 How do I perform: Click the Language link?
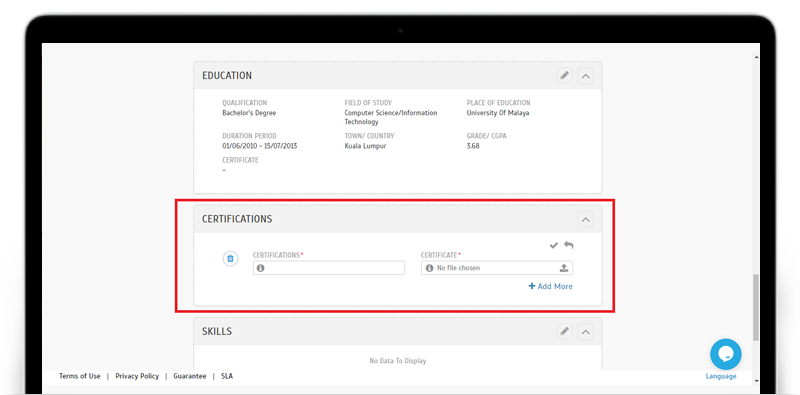[721, 376]
